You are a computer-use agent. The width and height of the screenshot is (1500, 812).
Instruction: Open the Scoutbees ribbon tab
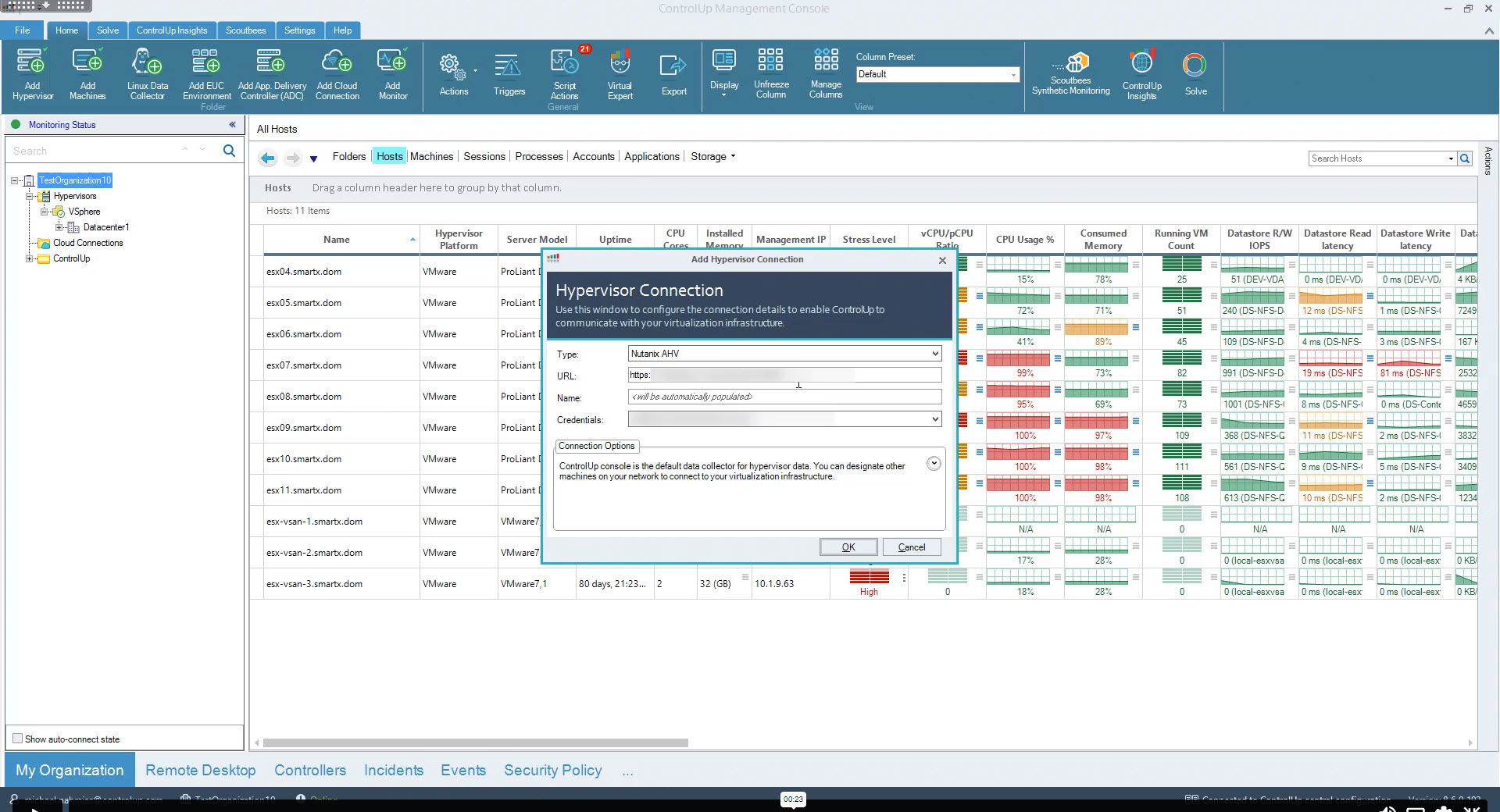(x=245, y=30)
